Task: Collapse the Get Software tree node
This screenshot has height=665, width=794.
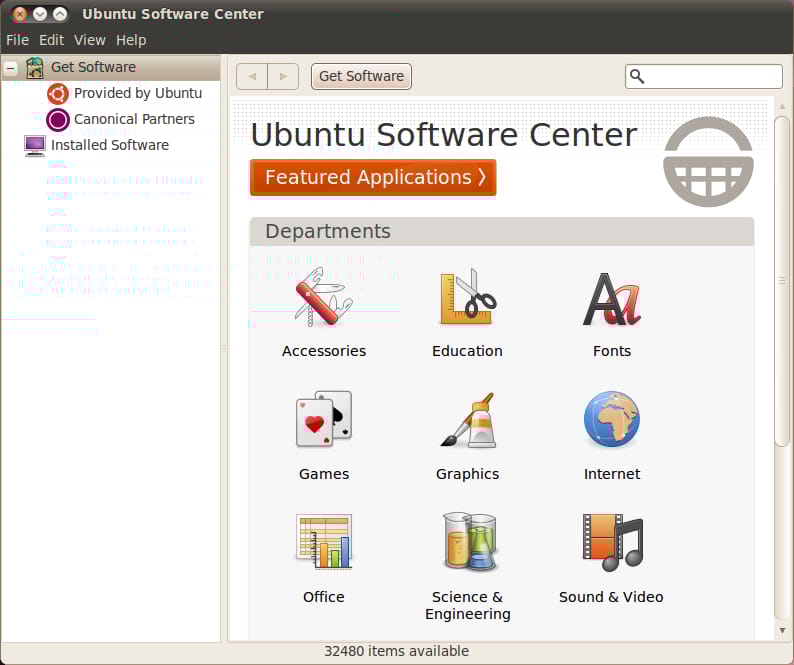Action: click(11, 68)
